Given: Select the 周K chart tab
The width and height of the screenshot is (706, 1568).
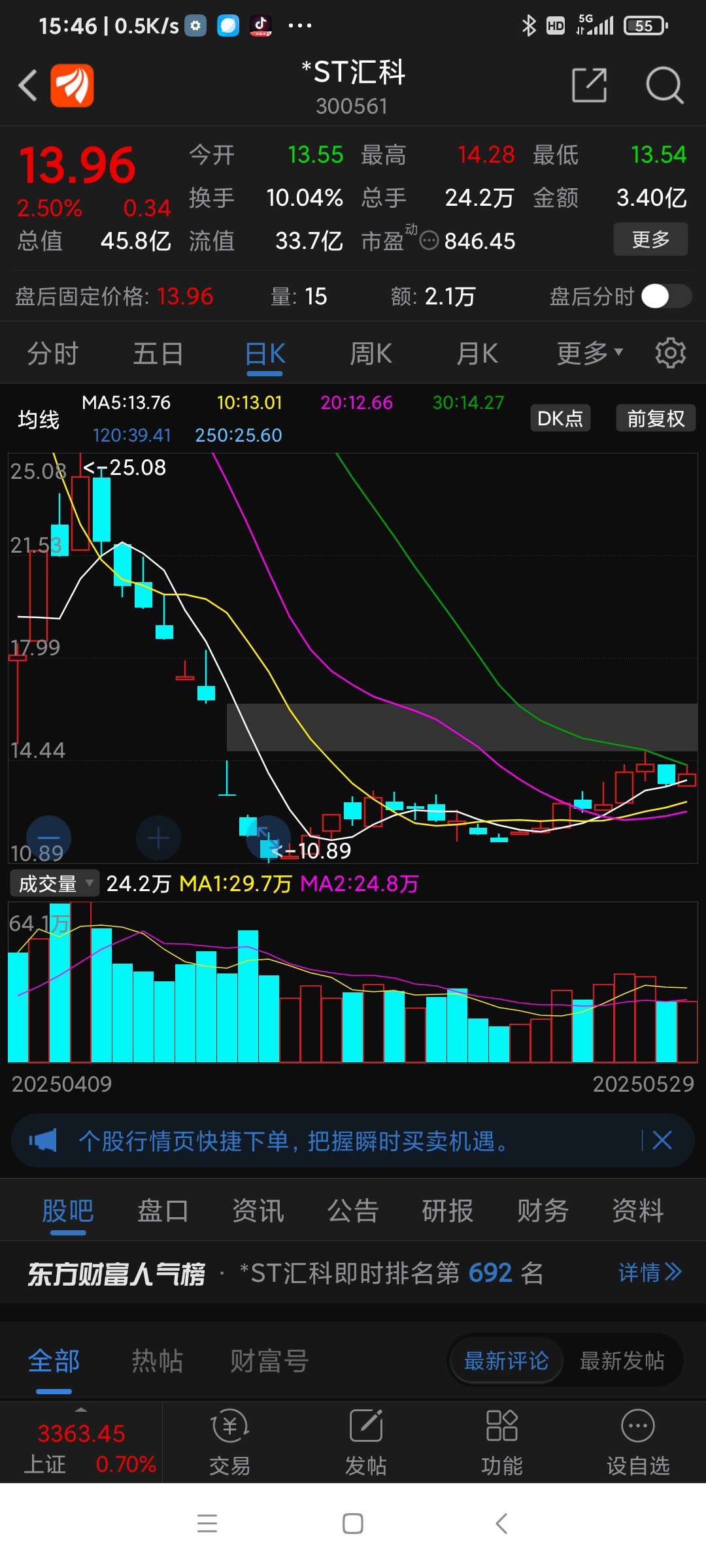Looking at the screenshot, I should pos(371,353).
